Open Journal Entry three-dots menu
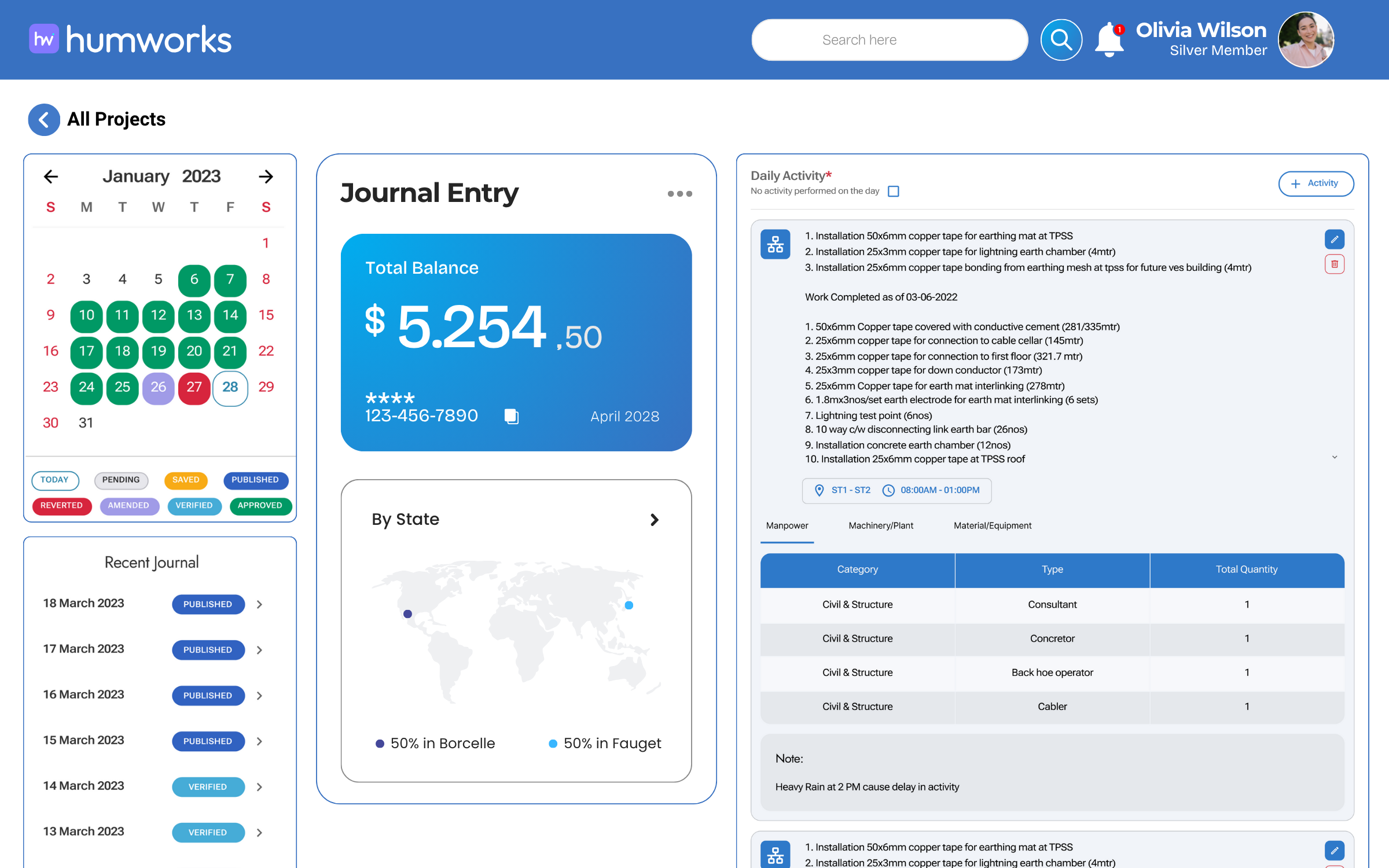Screen dimensions: 1389x868 [x=679, y=194]
